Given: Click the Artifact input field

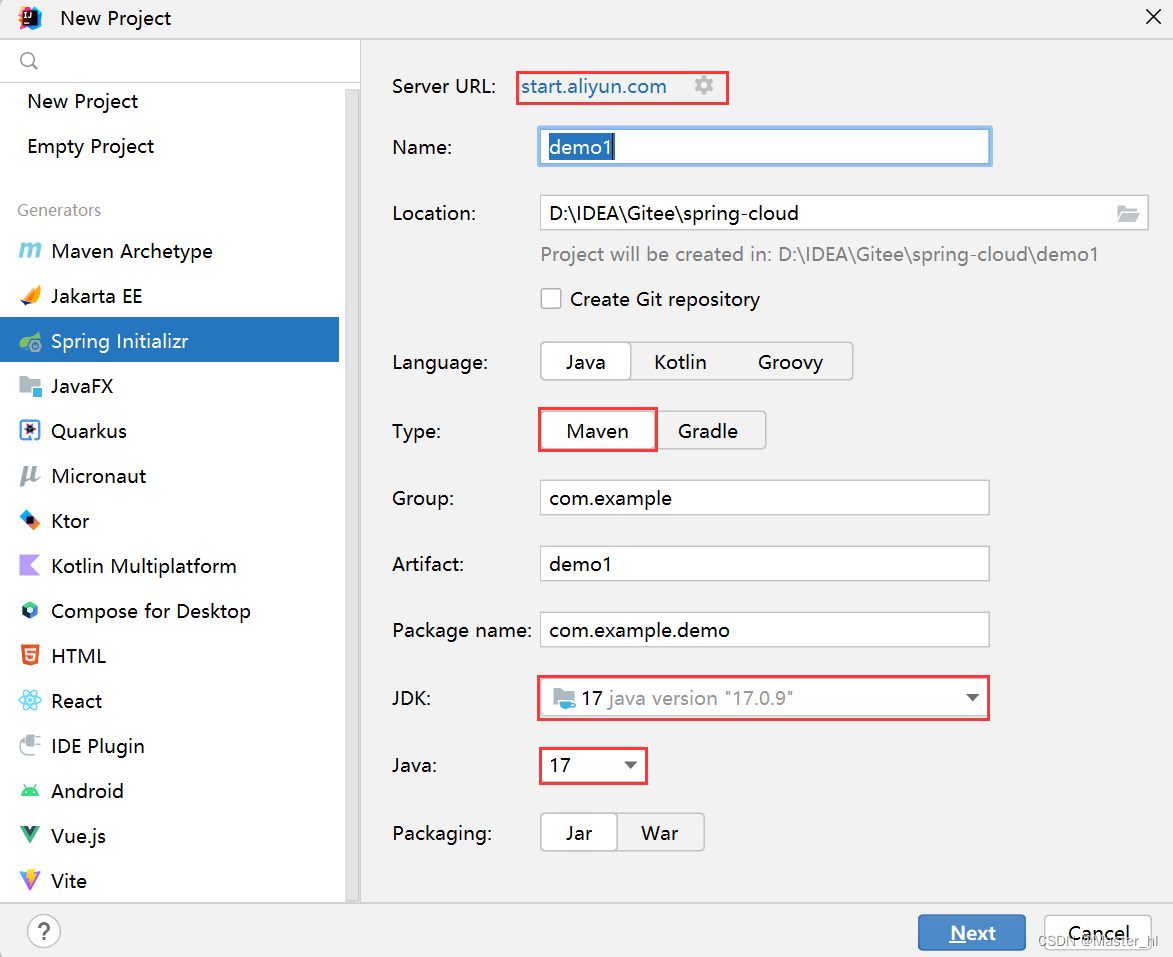Looking at the screenshot, I should click(x=765, y=563).
